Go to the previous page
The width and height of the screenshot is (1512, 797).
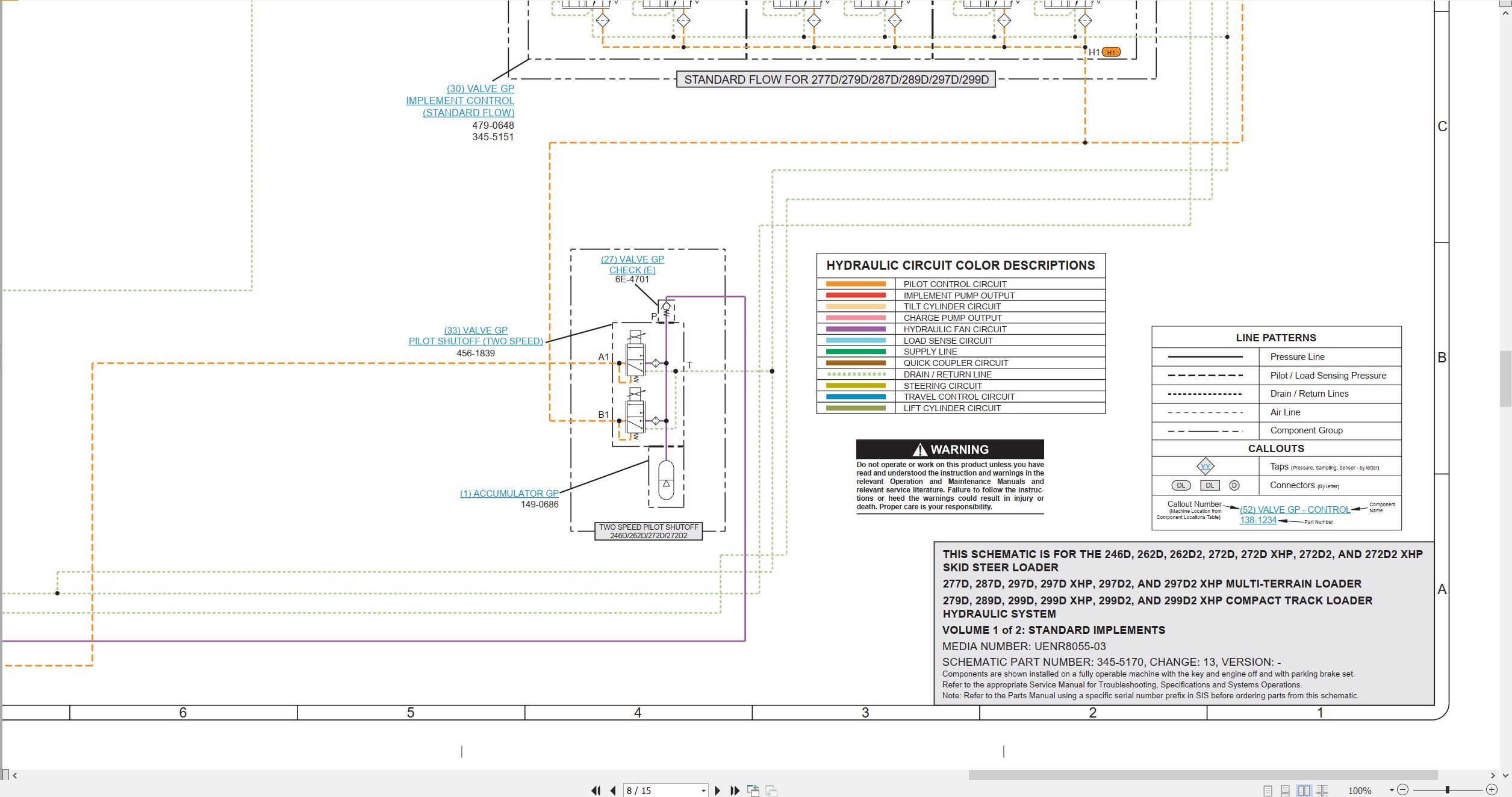click(613, 790)
